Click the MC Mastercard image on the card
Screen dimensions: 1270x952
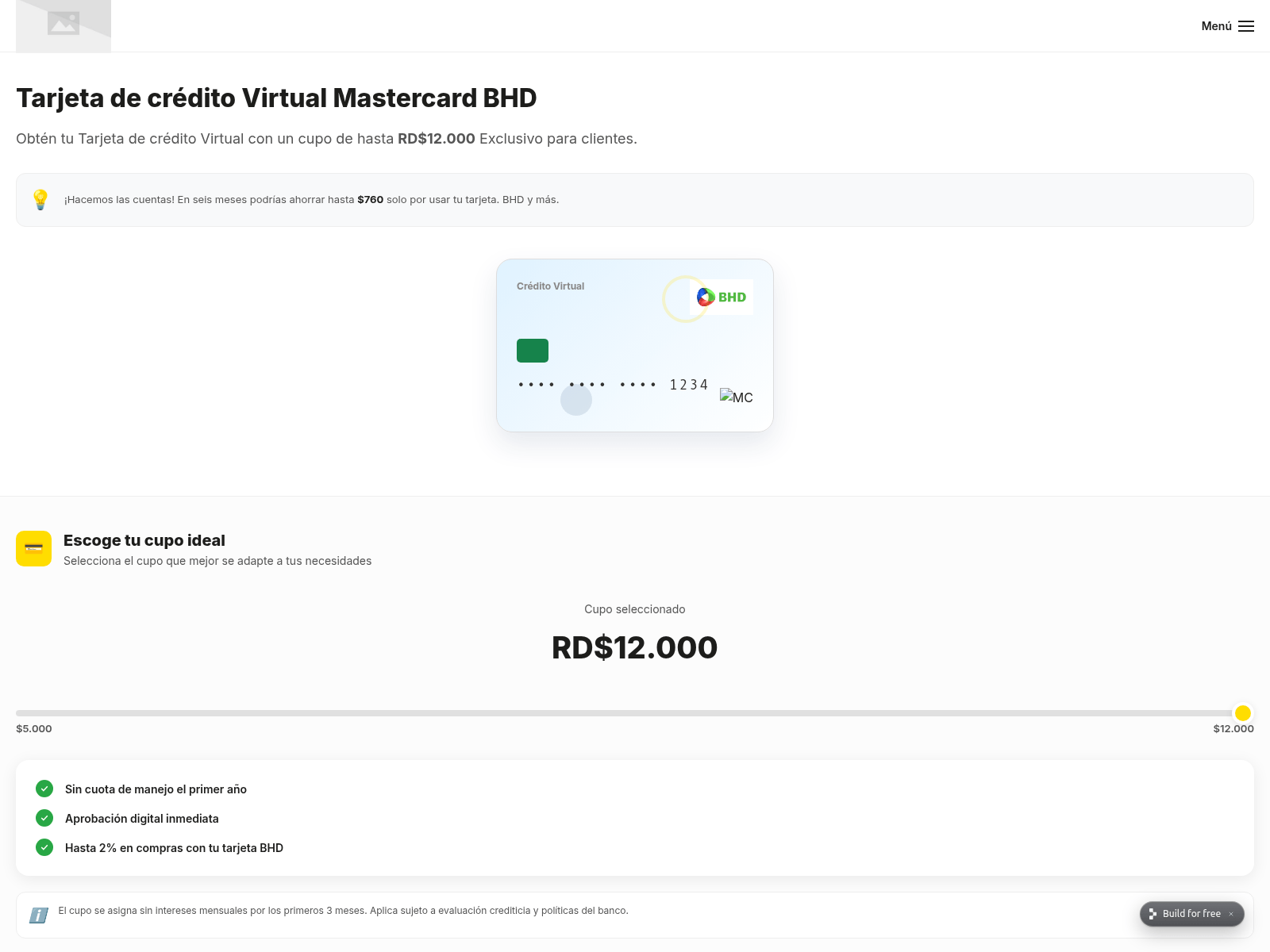(737, 397)
